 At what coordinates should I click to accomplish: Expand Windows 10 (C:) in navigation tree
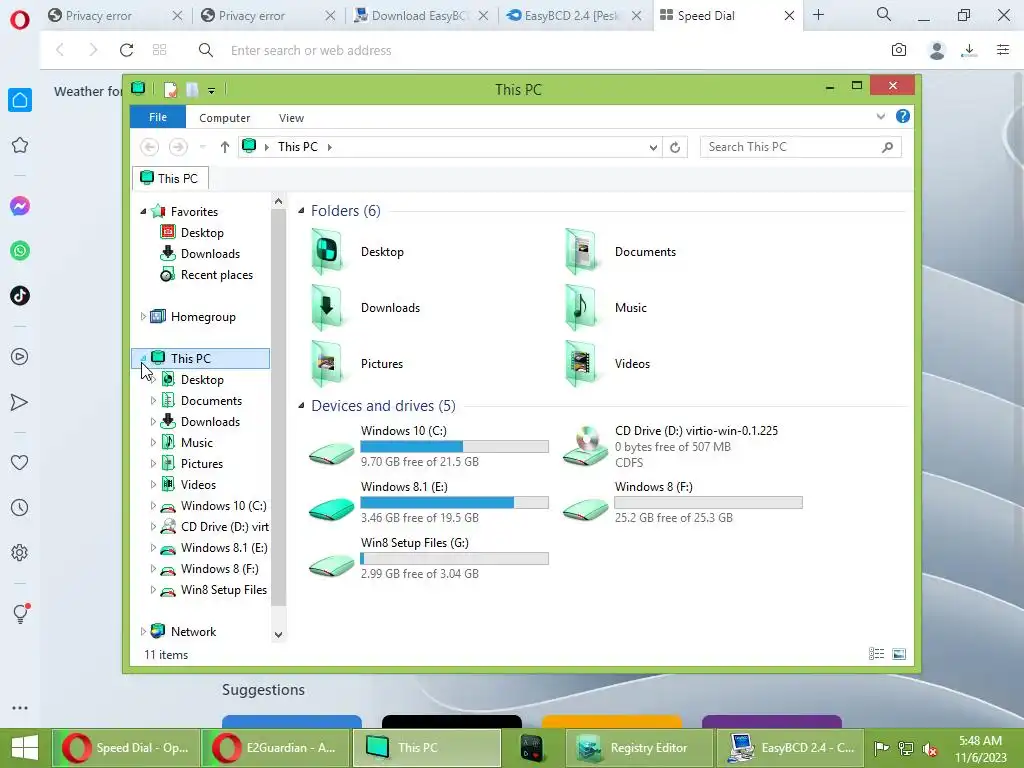[153, 505]
